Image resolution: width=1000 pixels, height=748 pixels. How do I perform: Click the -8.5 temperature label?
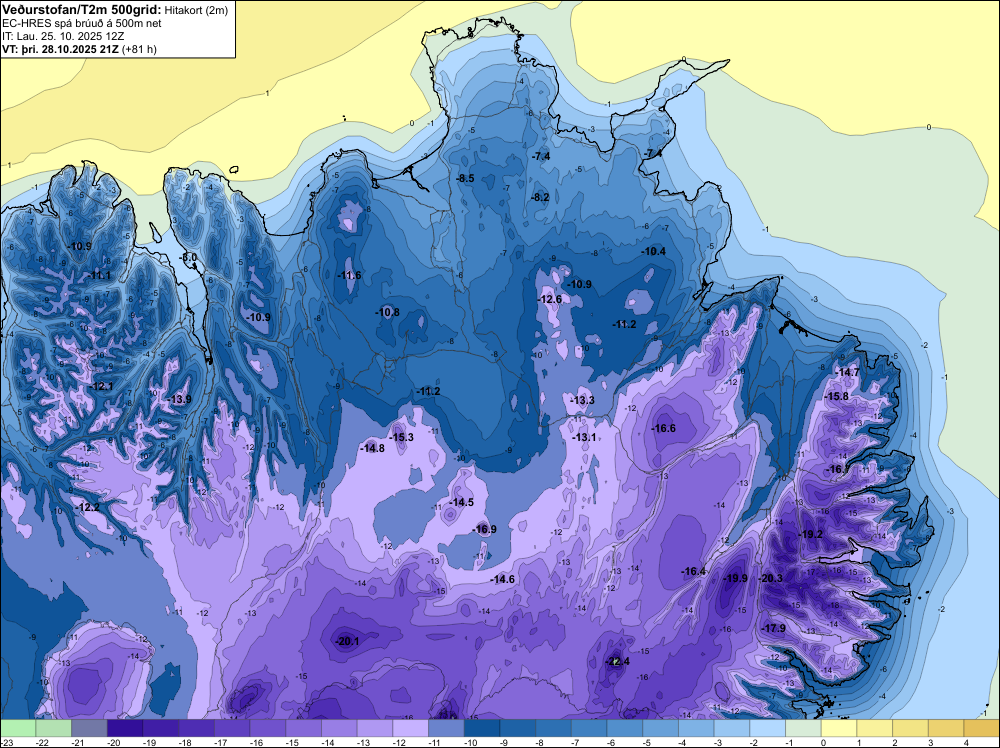[466, 178]
